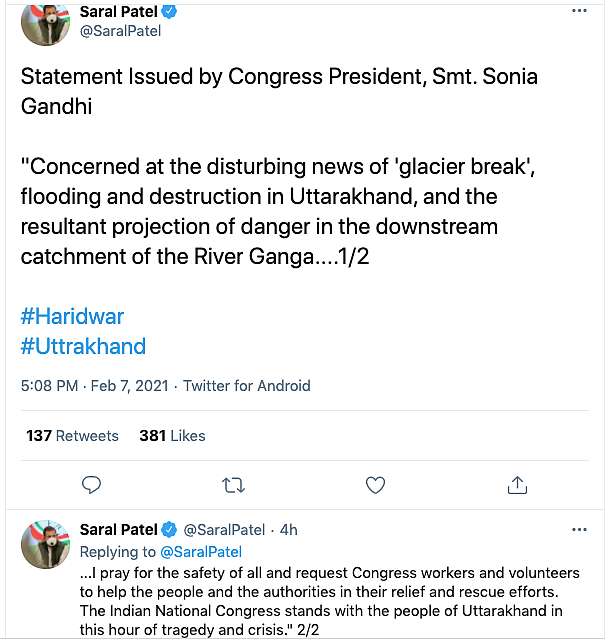View the 137 Retweets list
Viewport: 605px width, 640px height.
[72, 436]
